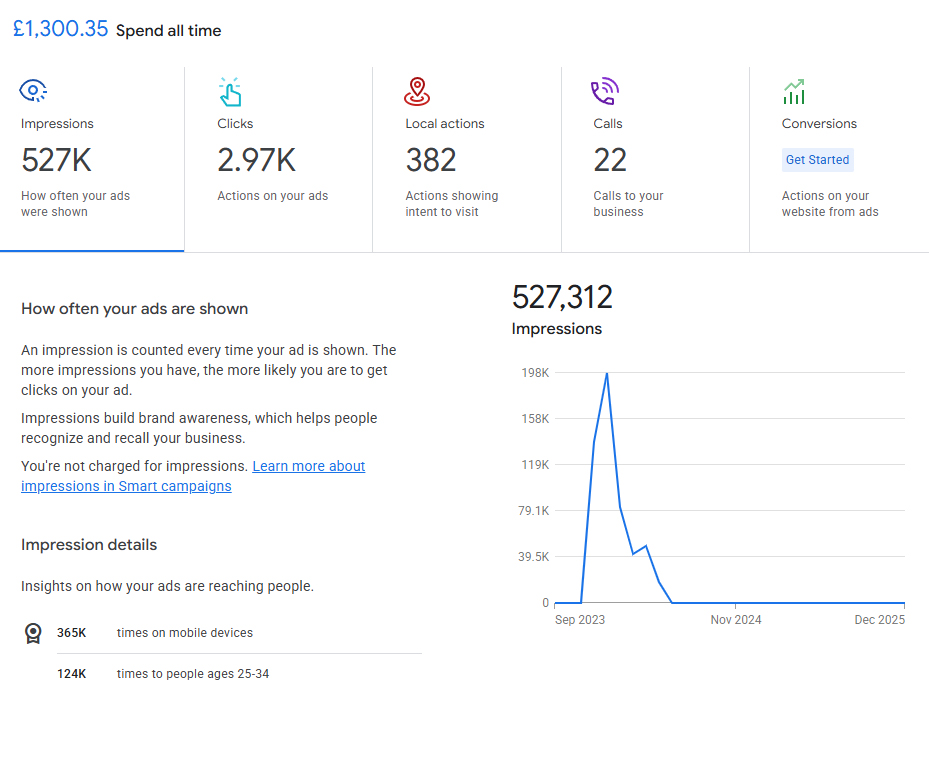Click the impression details badge icon
This screenshot has height=758, width=929.
[33, 633]
